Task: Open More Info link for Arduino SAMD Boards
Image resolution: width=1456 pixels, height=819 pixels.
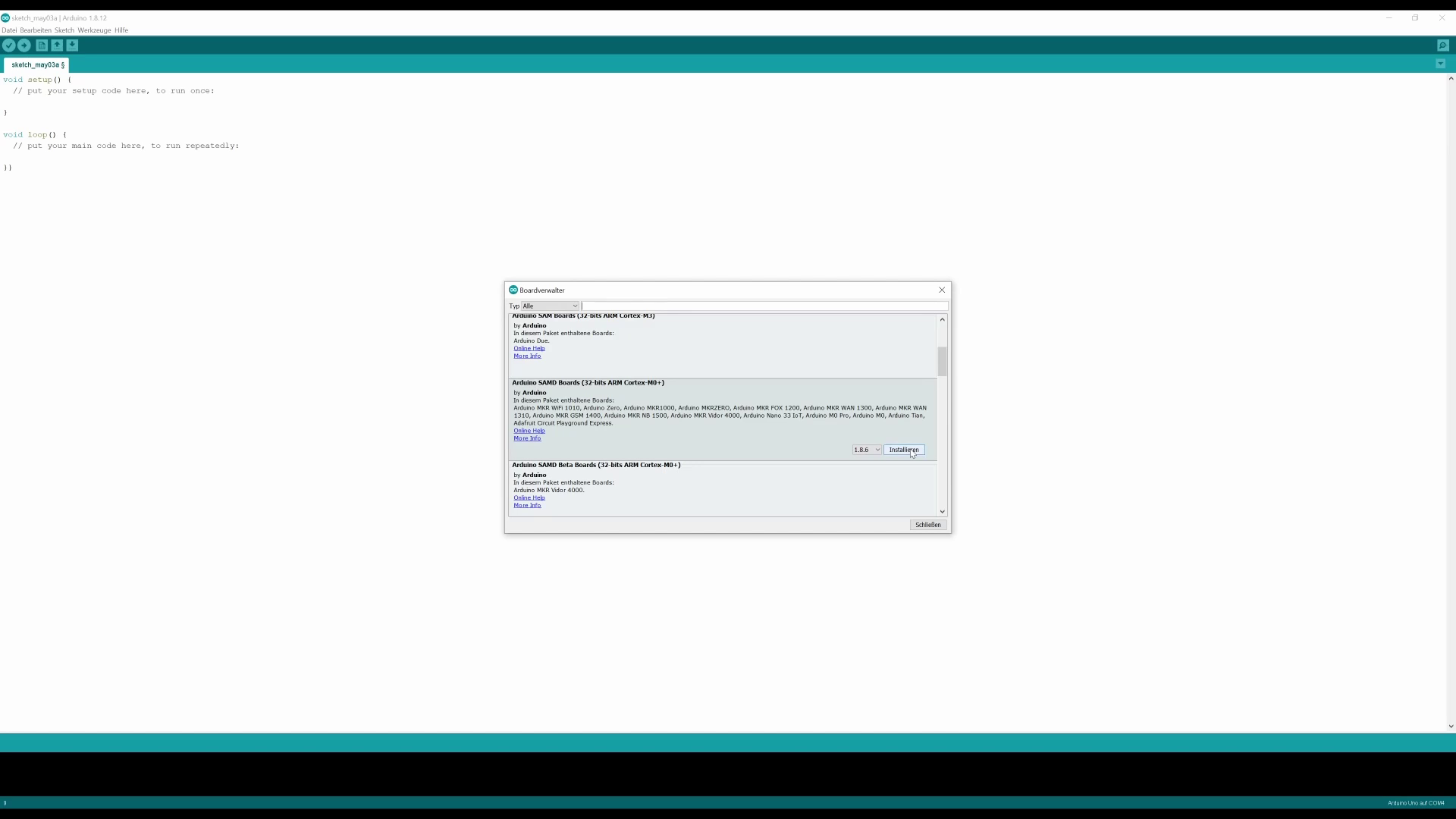Action: click(527, 438)
